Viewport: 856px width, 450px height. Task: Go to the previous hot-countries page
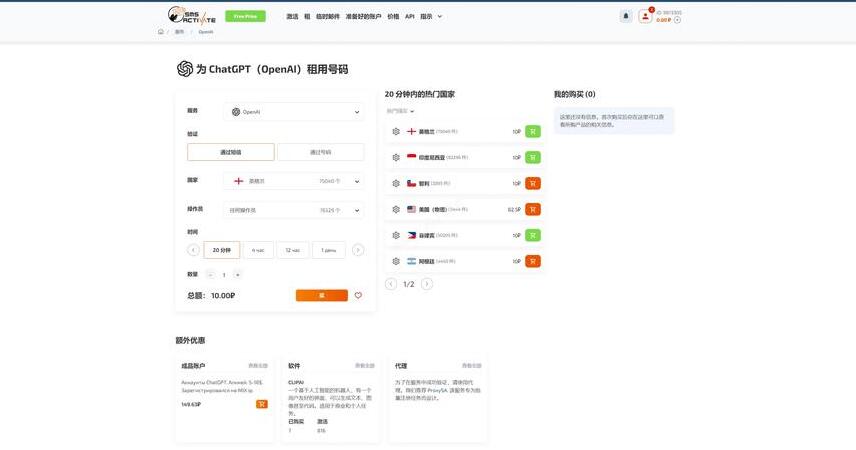point(391,284)
